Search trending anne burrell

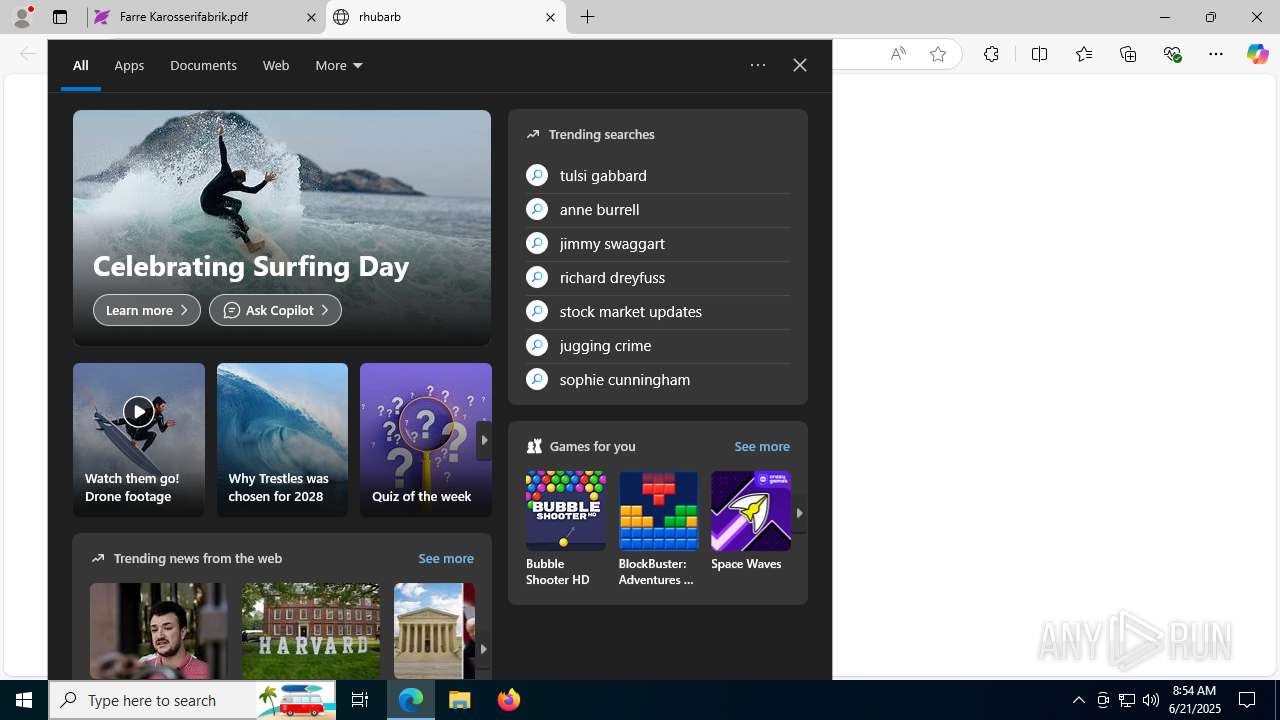(658, 209)
